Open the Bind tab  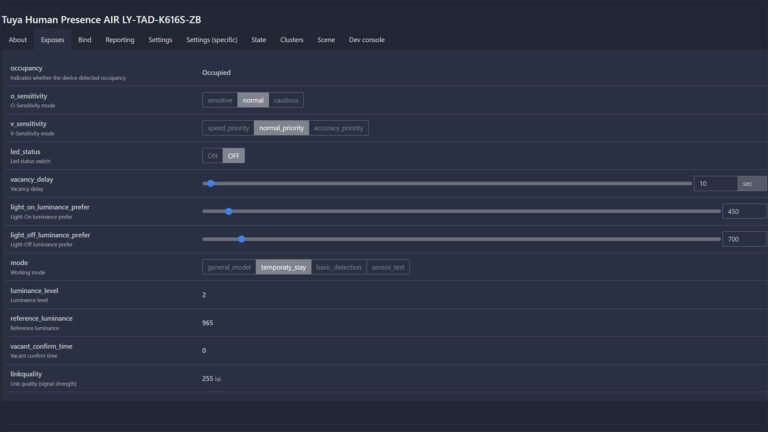(x=85, y=40)
